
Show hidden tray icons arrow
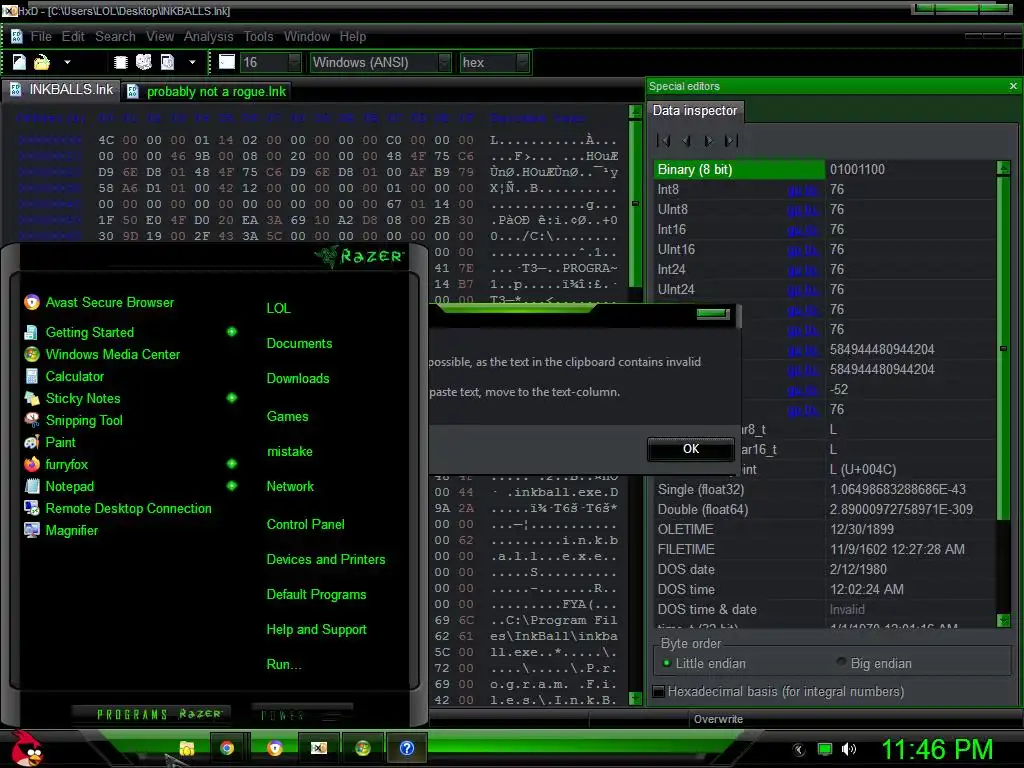799,749
